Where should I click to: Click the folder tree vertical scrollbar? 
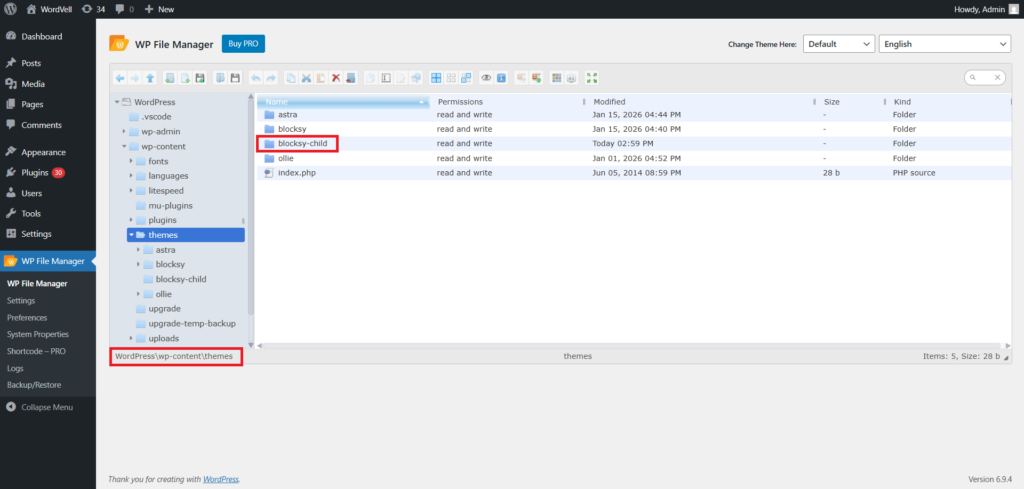click(x=251, y=208)
